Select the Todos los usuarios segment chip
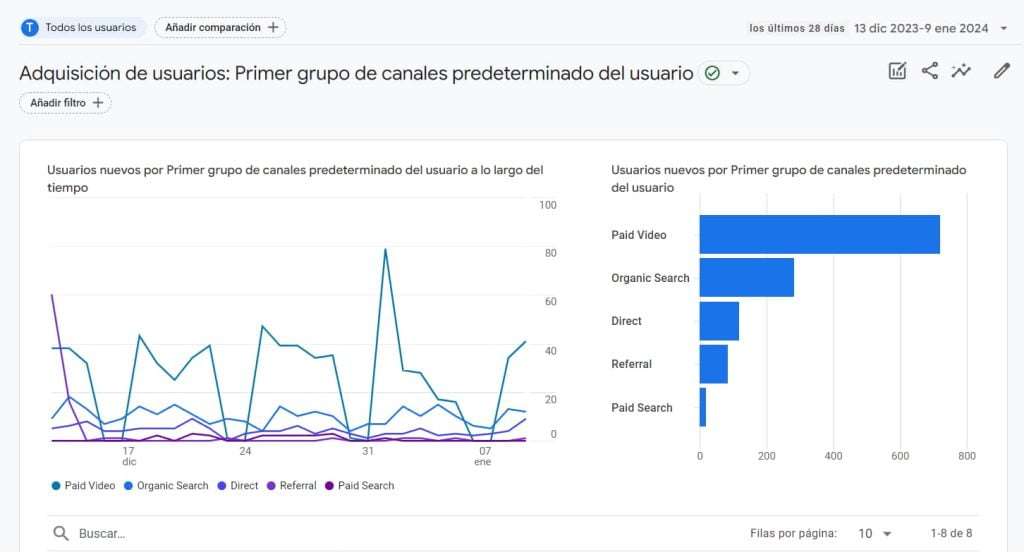This screenshot has height=552, width=1024. point(82,27)
